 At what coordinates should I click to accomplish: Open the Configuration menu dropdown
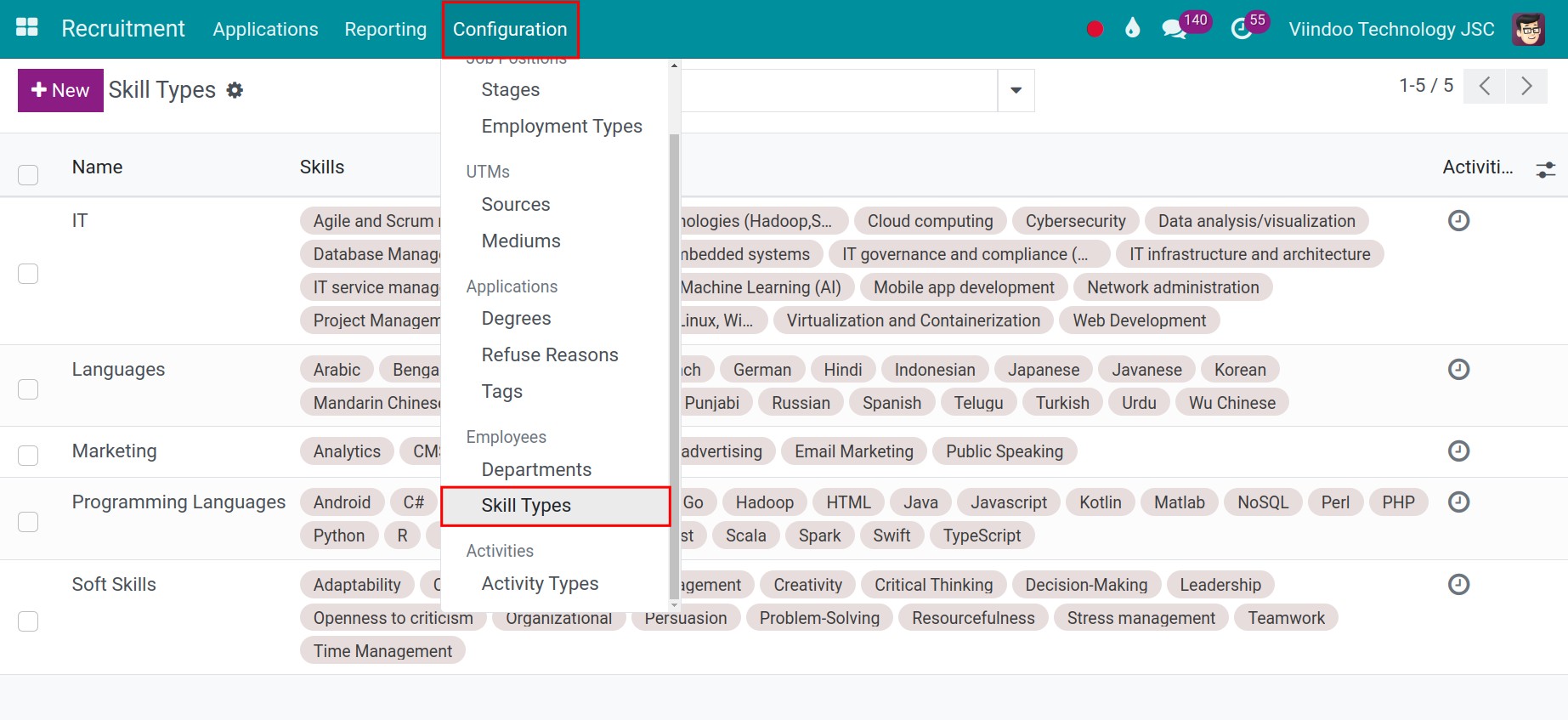[510, 29]
